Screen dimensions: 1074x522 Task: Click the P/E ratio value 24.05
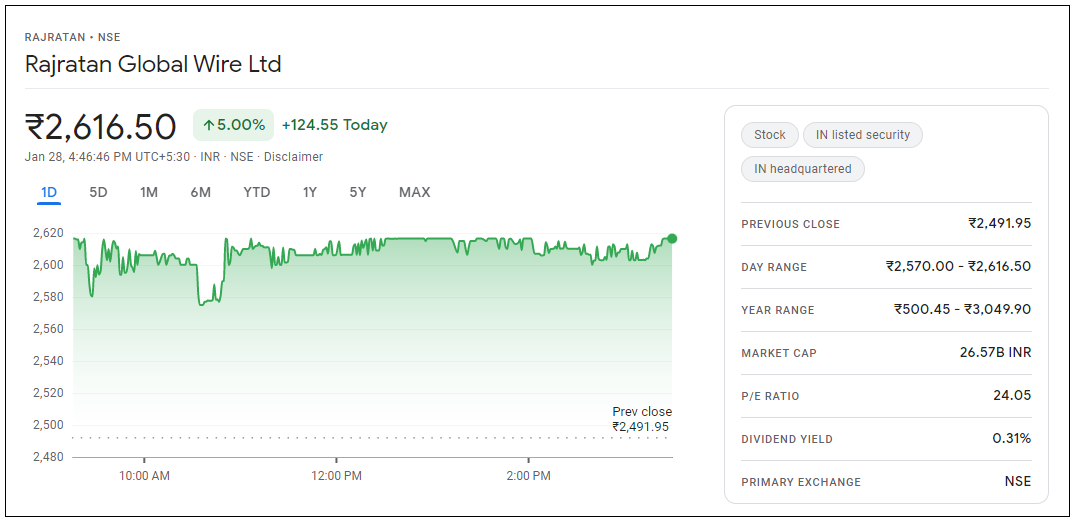[x=1012, y=395]
